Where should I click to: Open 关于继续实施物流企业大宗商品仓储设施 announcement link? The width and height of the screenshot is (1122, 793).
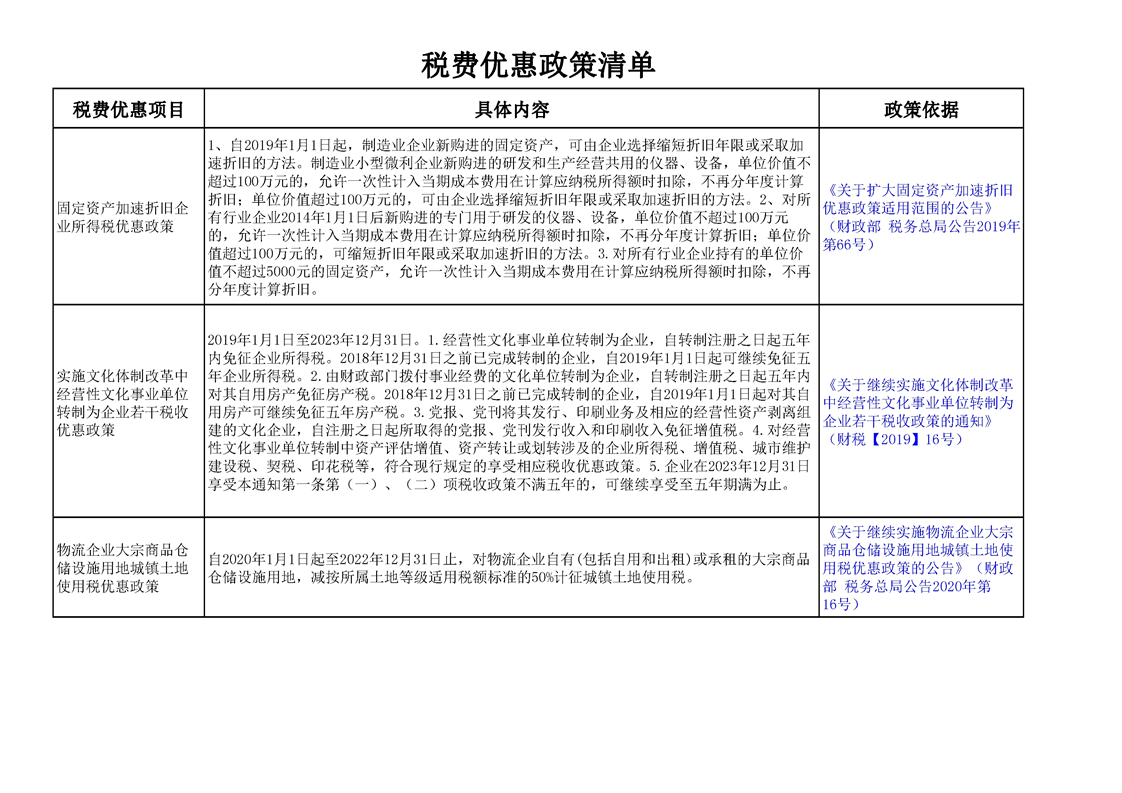pyautogui.click(x=921, y=550)
